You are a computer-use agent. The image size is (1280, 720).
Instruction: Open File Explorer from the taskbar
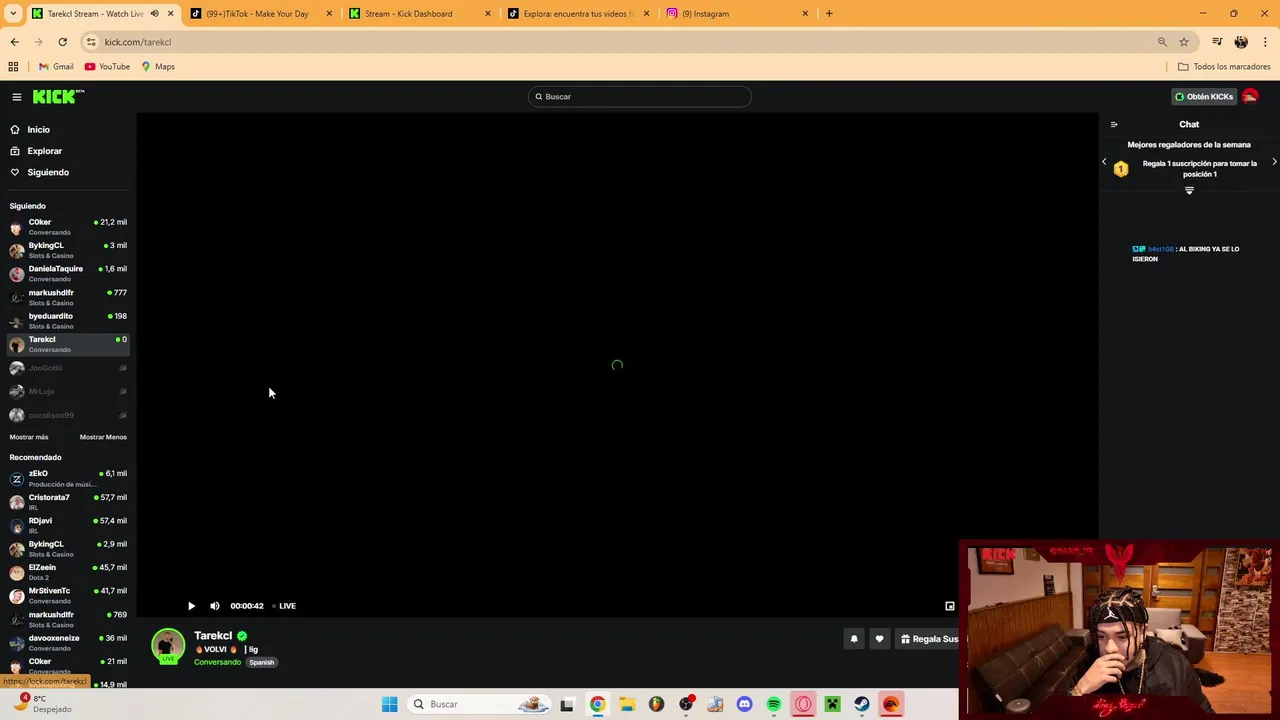click(x=627, y=704)
